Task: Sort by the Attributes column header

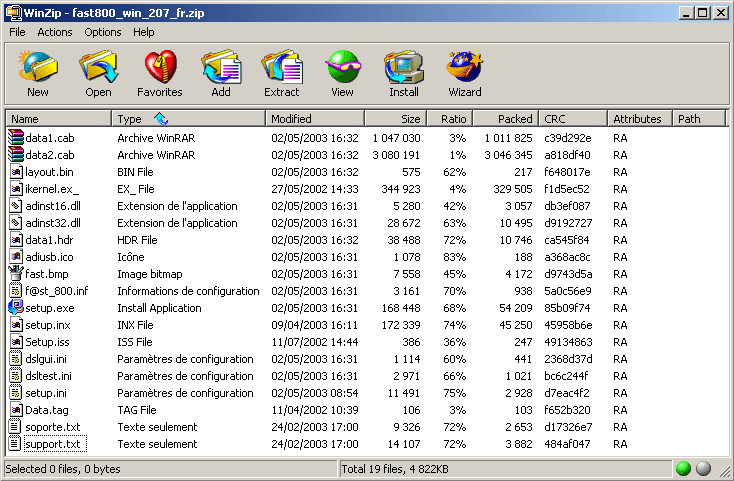Action: coord(640,119)
